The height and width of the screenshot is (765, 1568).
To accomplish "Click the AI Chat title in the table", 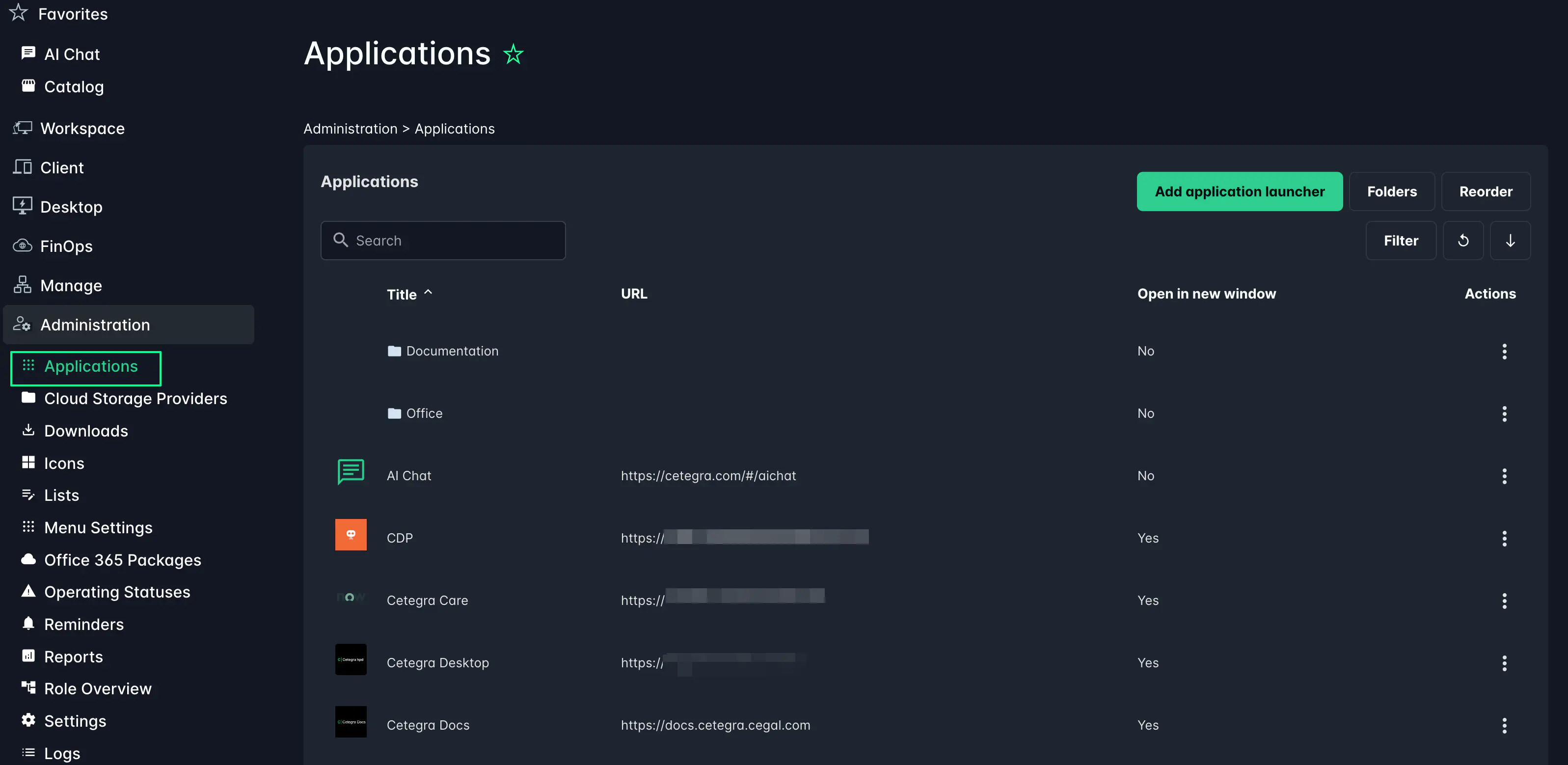I will tap(409, 476).
